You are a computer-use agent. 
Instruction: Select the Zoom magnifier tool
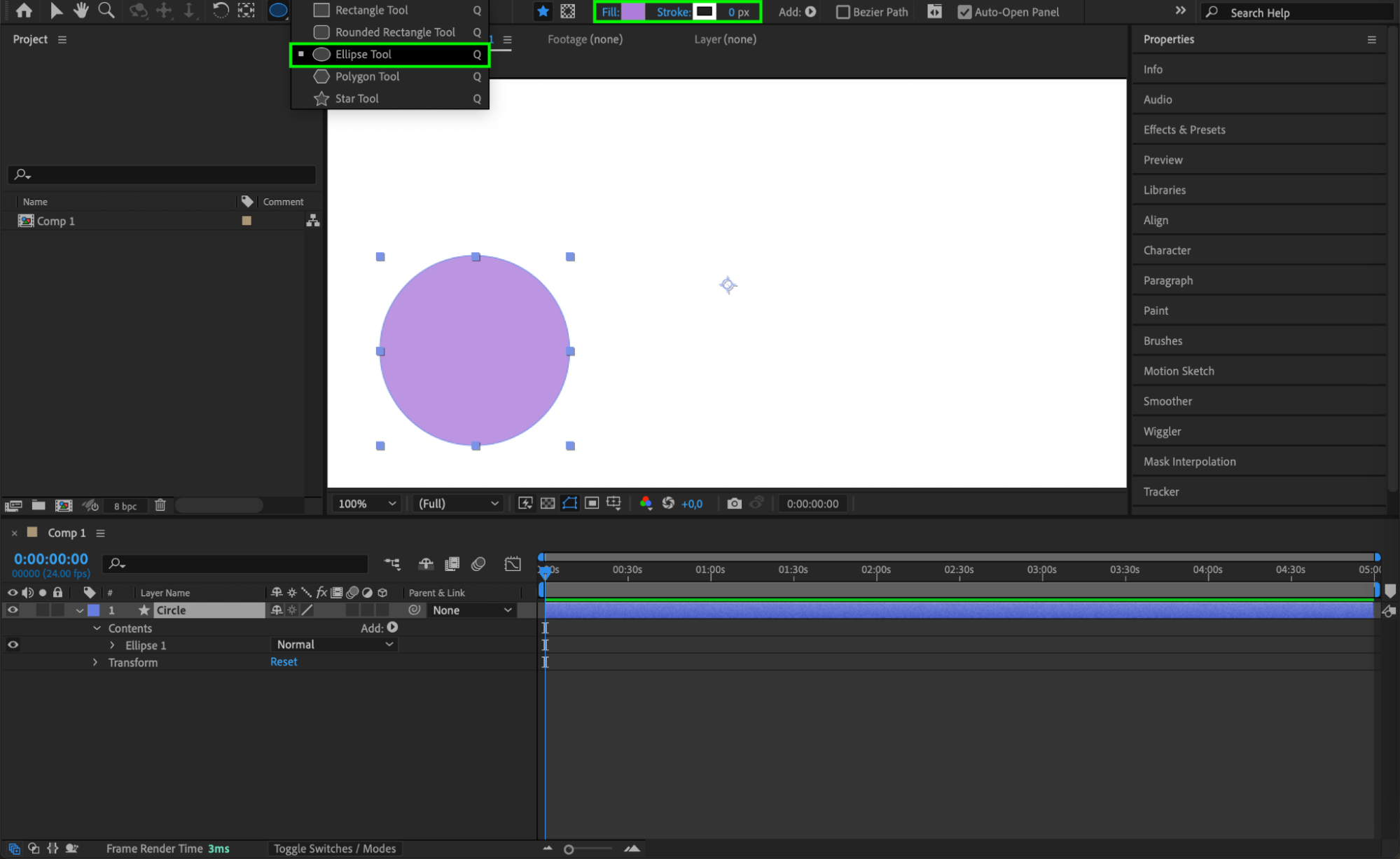[x=106, y=11]
